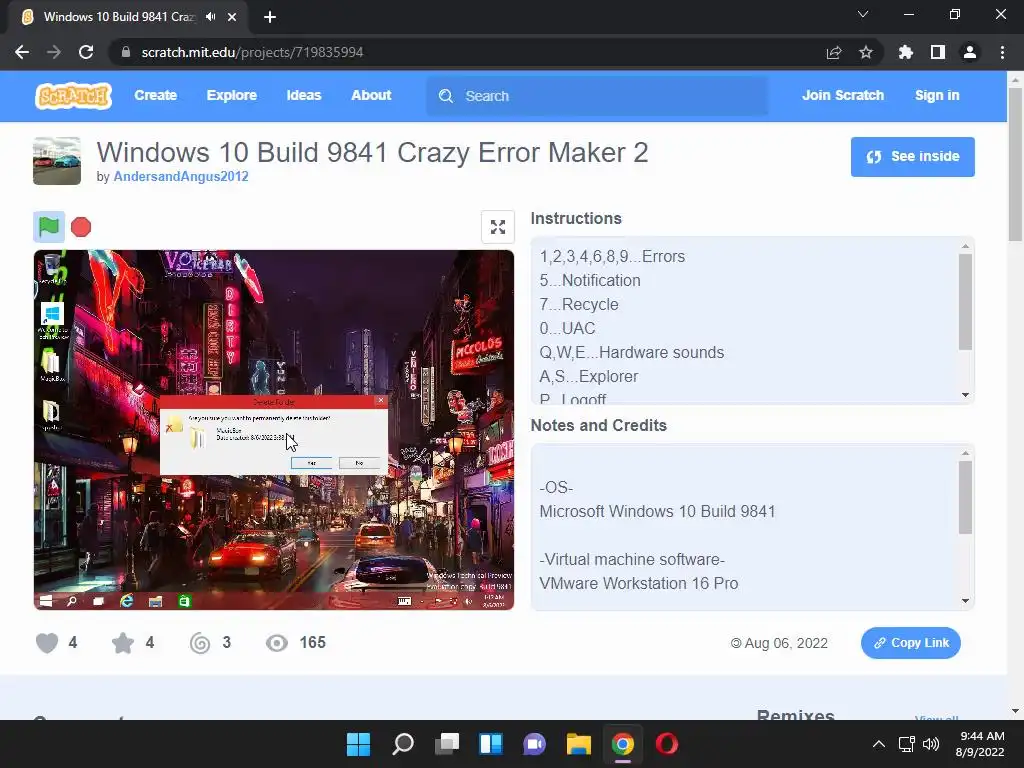Click the green flag to start project
The image size is (1024, 768).
pyautogui.click(x=49, y=227)
